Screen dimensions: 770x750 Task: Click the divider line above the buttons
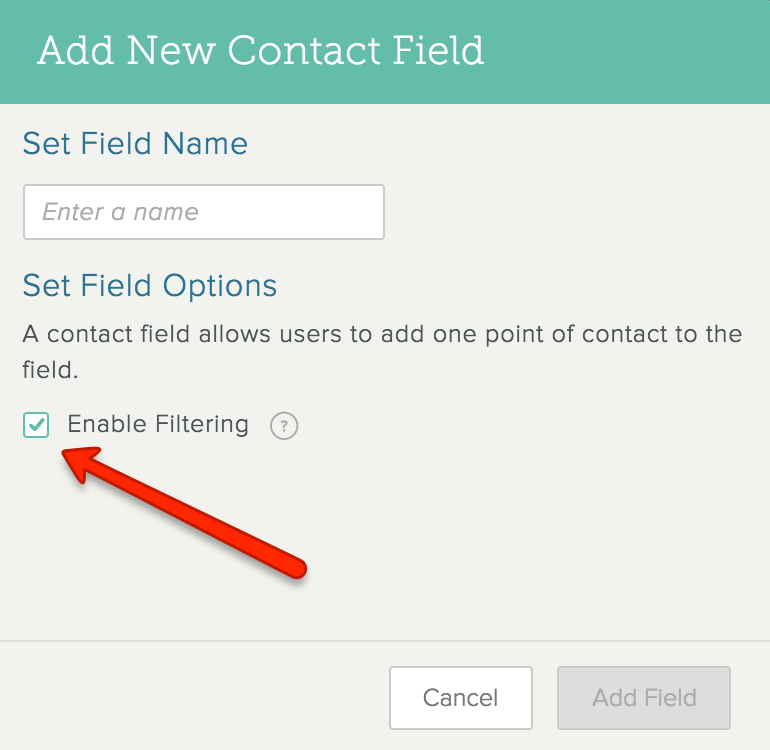tap(385, 641)
